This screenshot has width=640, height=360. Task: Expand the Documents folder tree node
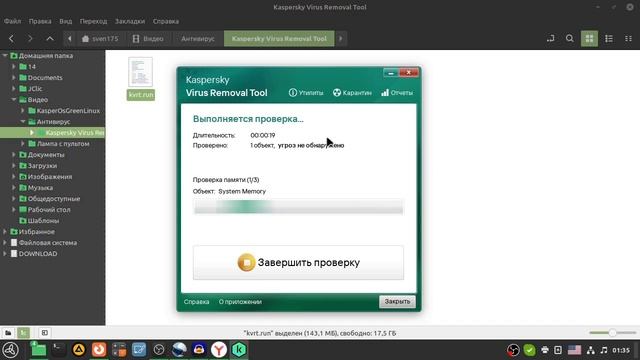(14, 78)
